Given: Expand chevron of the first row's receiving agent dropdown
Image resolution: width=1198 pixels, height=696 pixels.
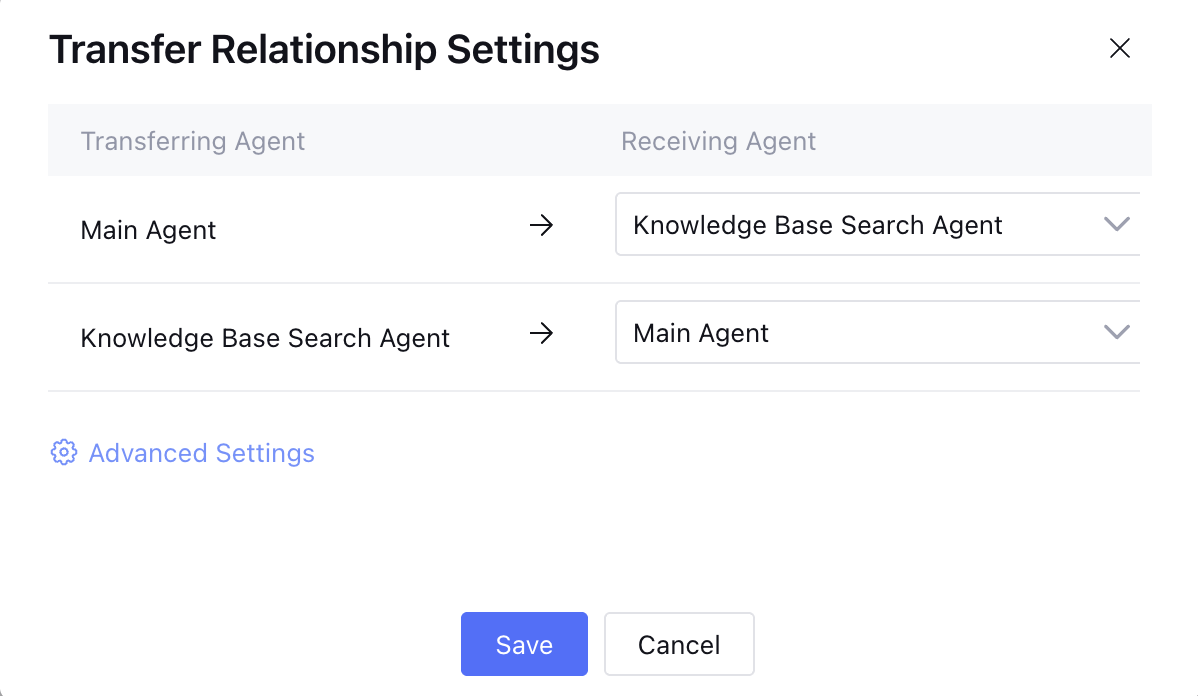Looking at the screenshot, I should click(1115, 224).
